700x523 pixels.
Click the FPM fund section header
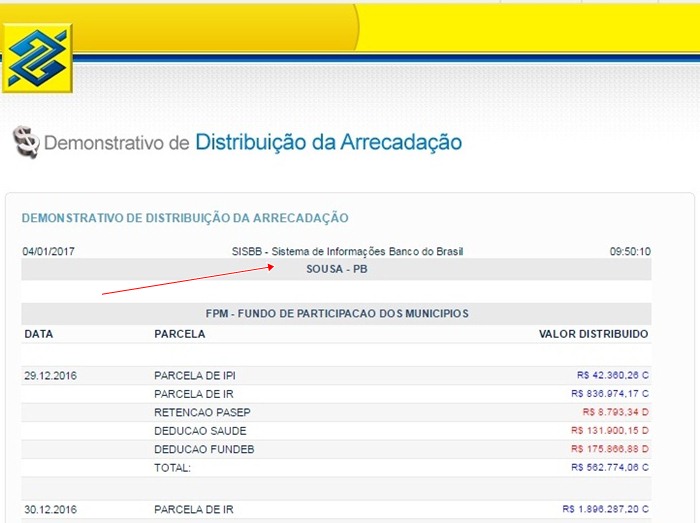[337, 313]
